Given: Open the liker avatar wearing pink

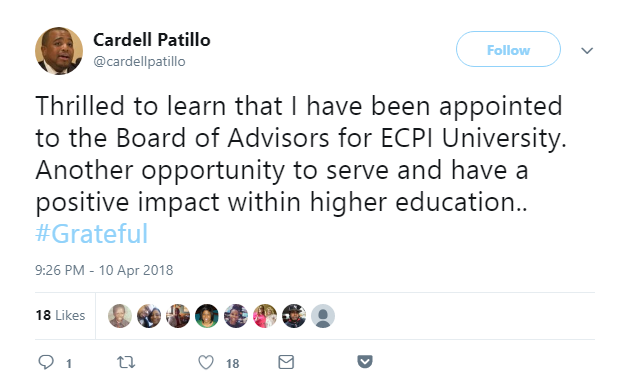Looking at the screenshot, I should click(x=265, y=316).
